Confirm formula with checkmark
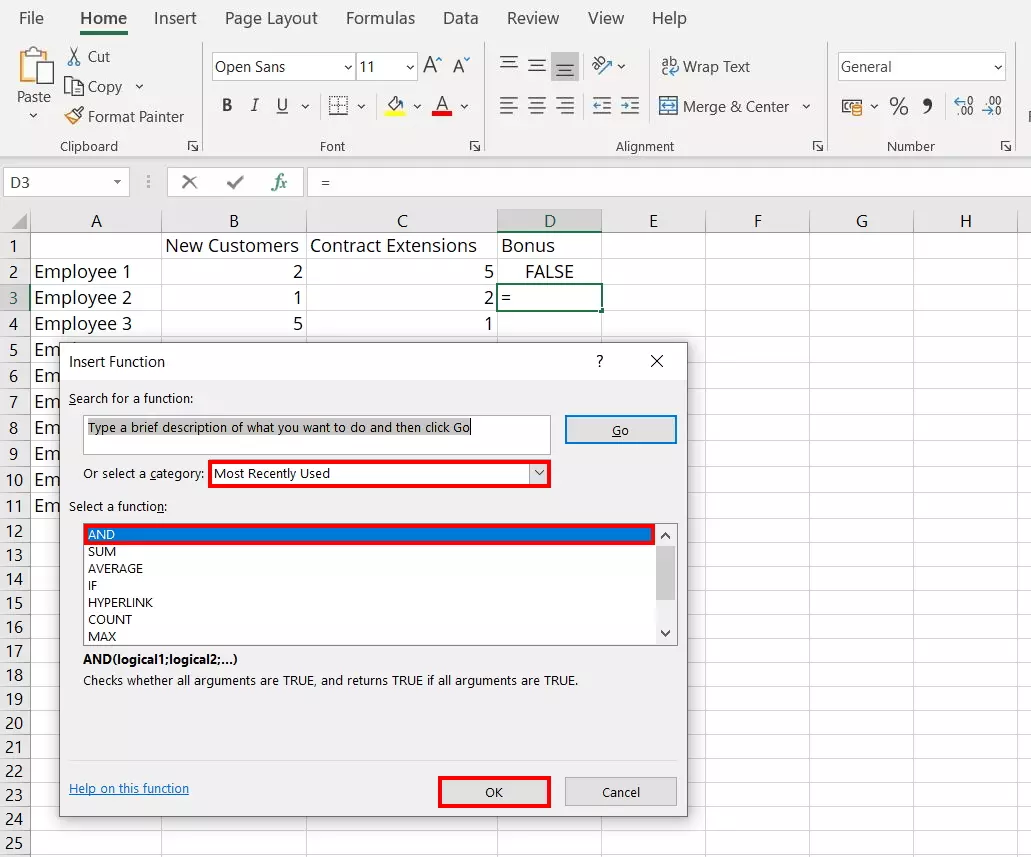This screenshot has width=1031, height=857. pyautogui.click(x=235, y=182)
